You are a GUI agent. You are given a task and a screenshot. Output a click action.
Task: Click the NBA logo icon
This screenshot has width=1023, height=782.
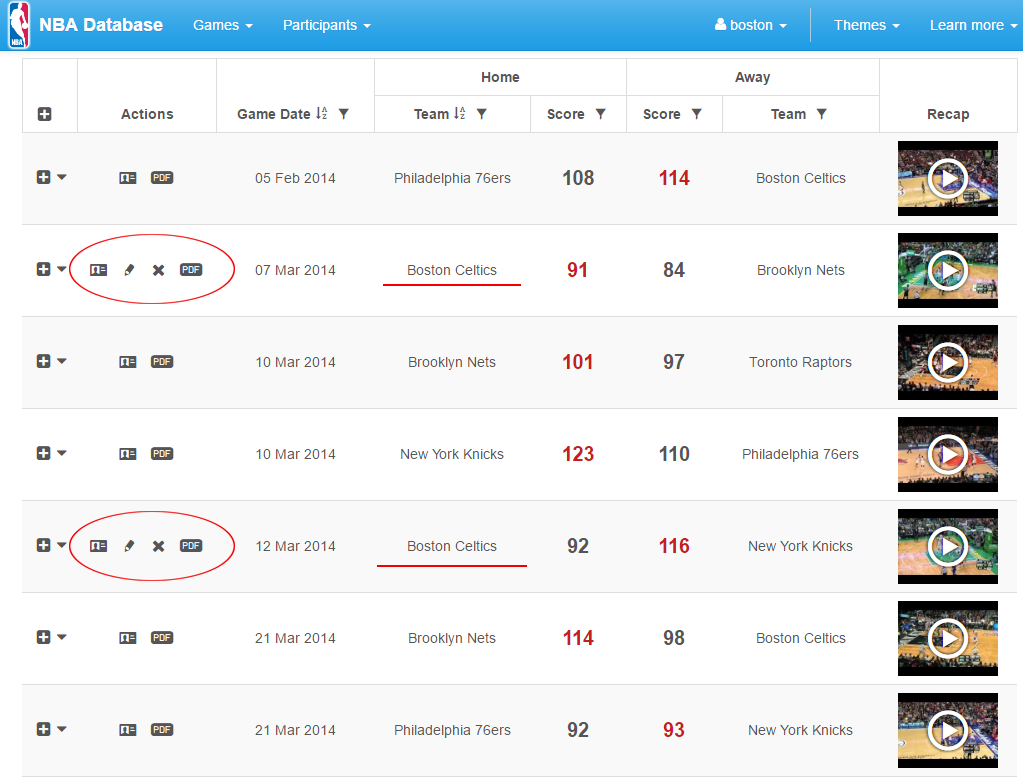[19, 26]
